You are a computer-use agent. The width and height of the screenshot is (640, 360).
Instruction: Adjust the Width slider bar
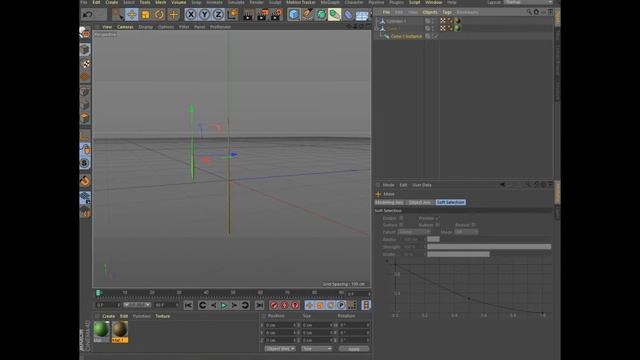coord(489,254)
